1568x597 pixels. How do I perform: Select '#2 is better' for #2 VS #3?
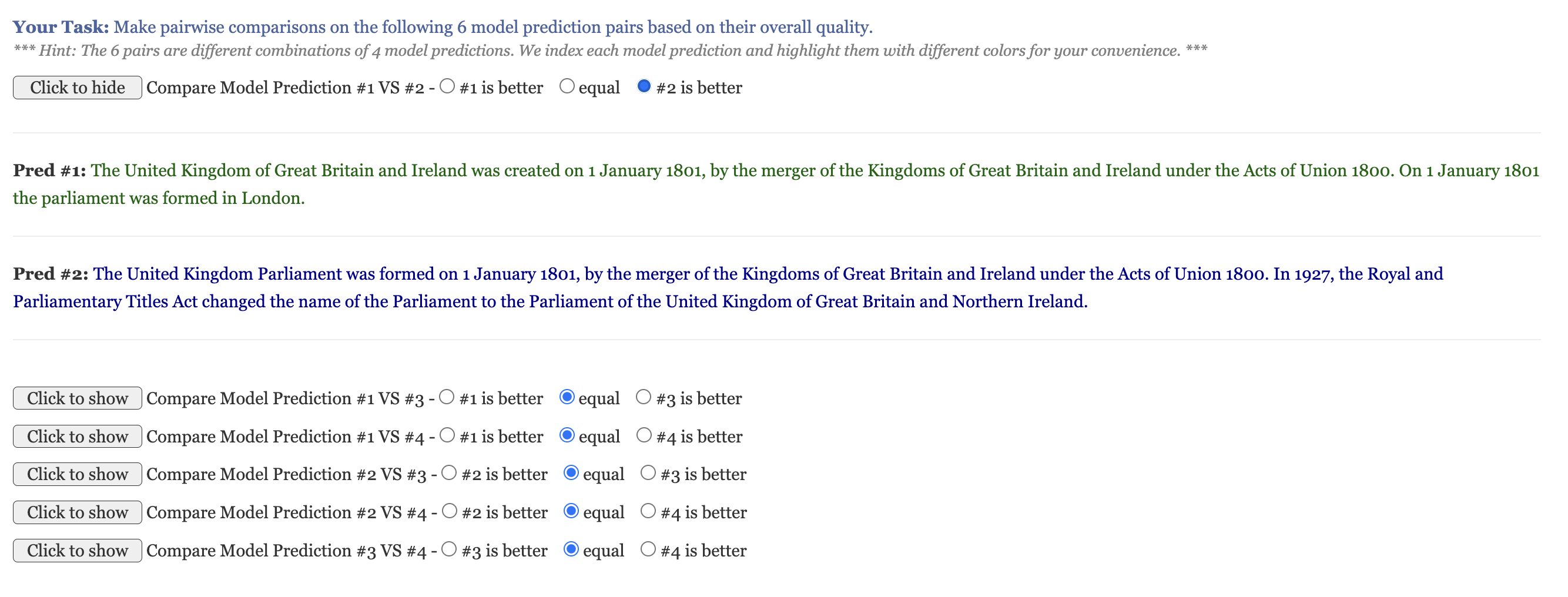(x=449, y=473)
